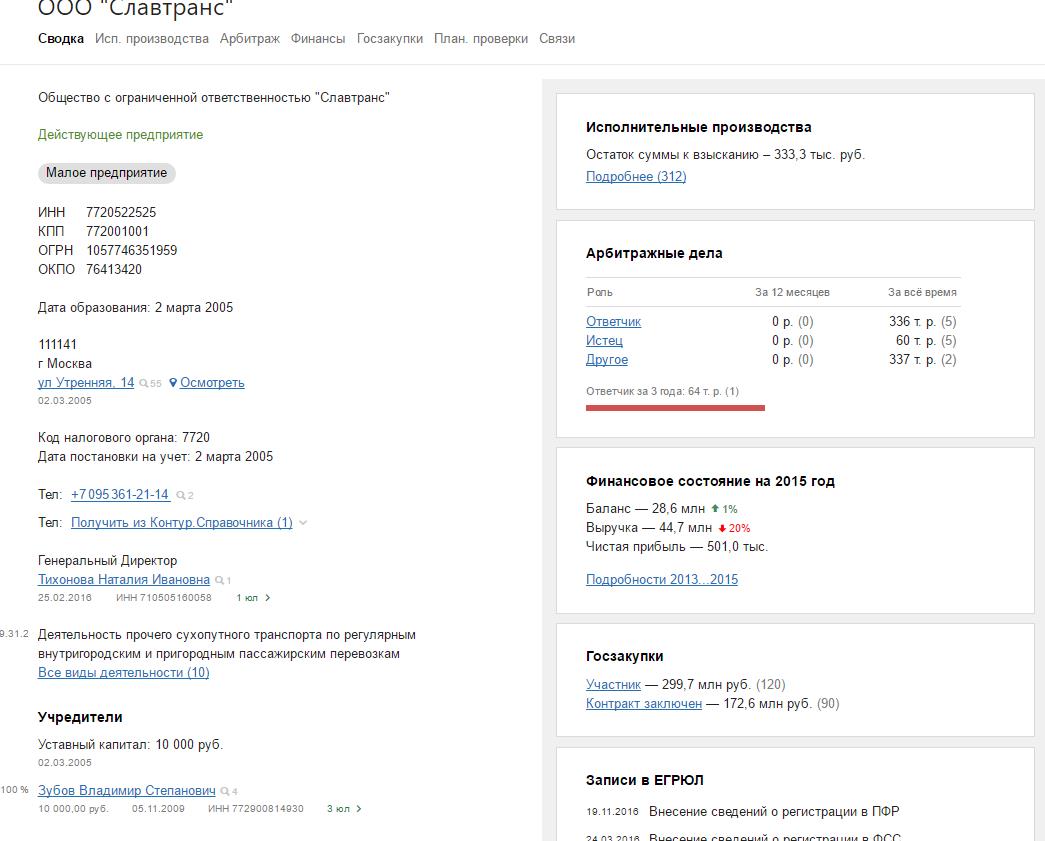
Task: Click the magnifier icon beside Зубов Владимир Степанович
Action: coord(225,792)
